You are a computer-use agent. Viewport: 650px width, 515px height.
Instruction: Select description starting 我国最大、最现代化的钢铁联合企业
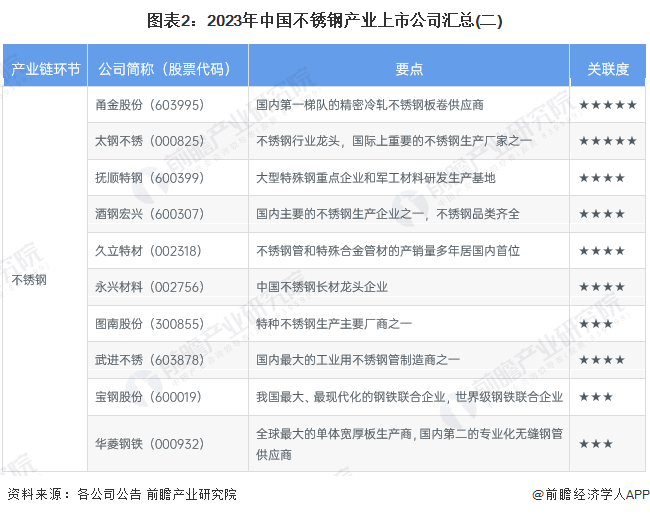(x=409, y=397)
